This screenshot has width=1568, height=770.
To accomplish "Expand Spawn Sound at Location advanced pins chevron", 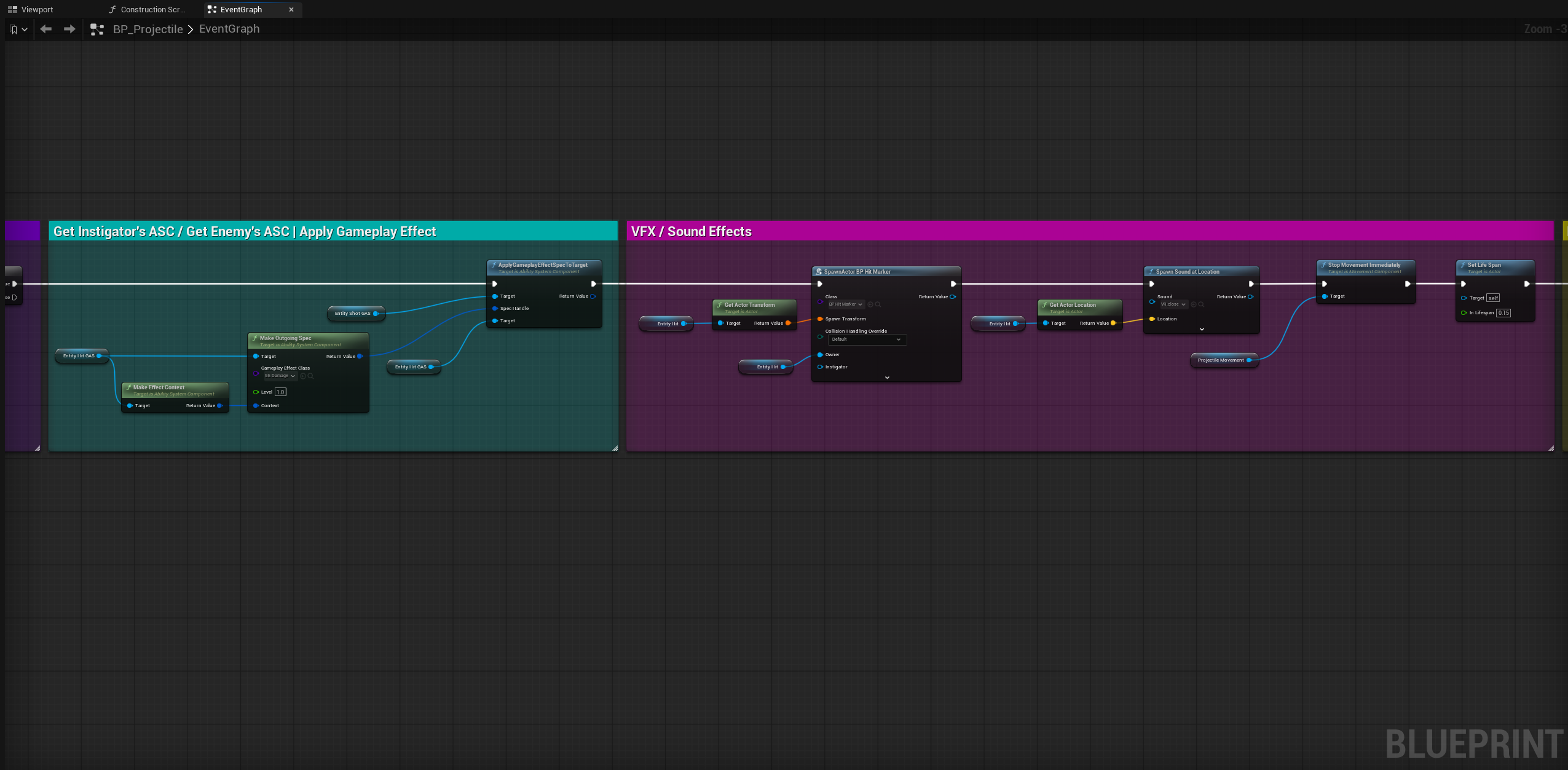I will [x=1202, y=330].
